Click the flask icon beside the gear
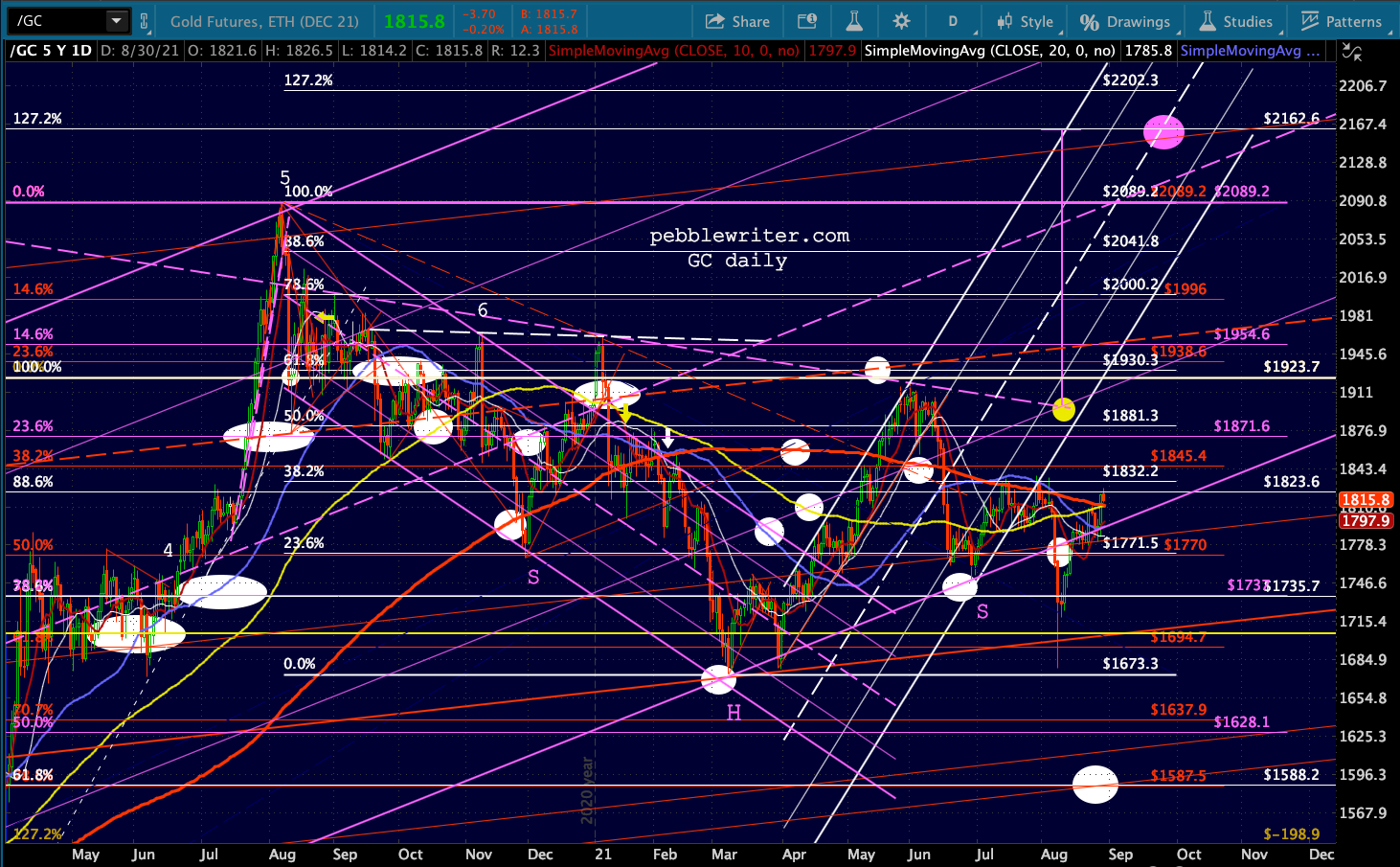 coord(853,21)
